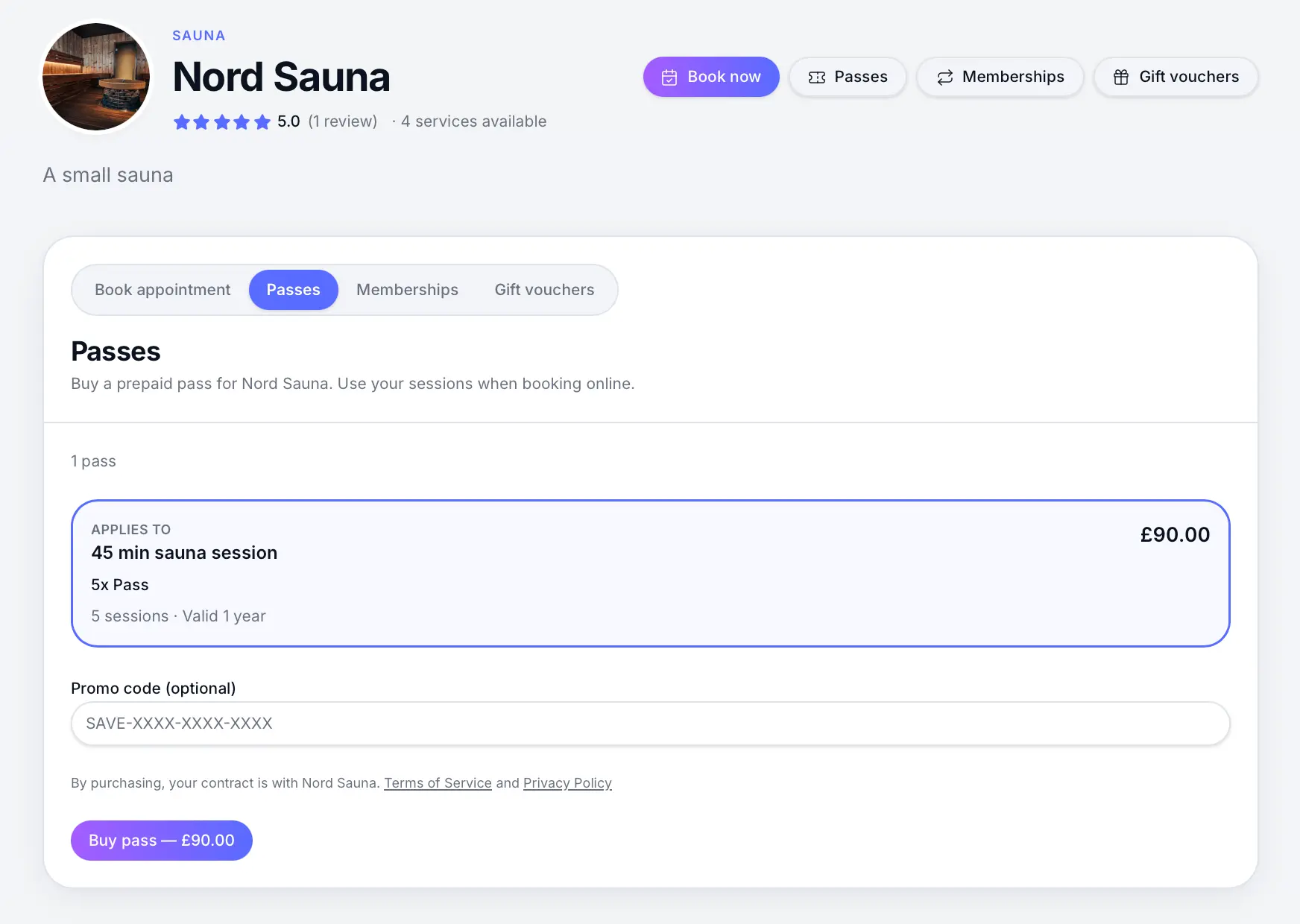Viewport: 1300px width, 924px height.
Task: Switch to the Gift vouchers tab
Action: point(545,290)
